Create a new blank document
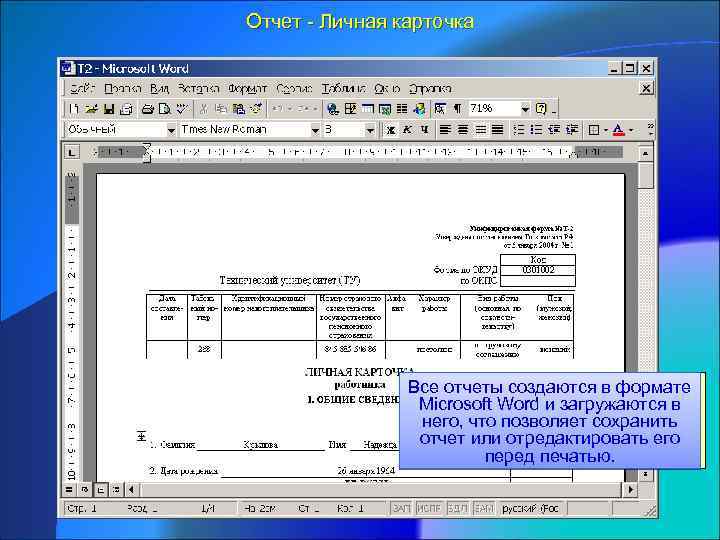 click(73, 109)
